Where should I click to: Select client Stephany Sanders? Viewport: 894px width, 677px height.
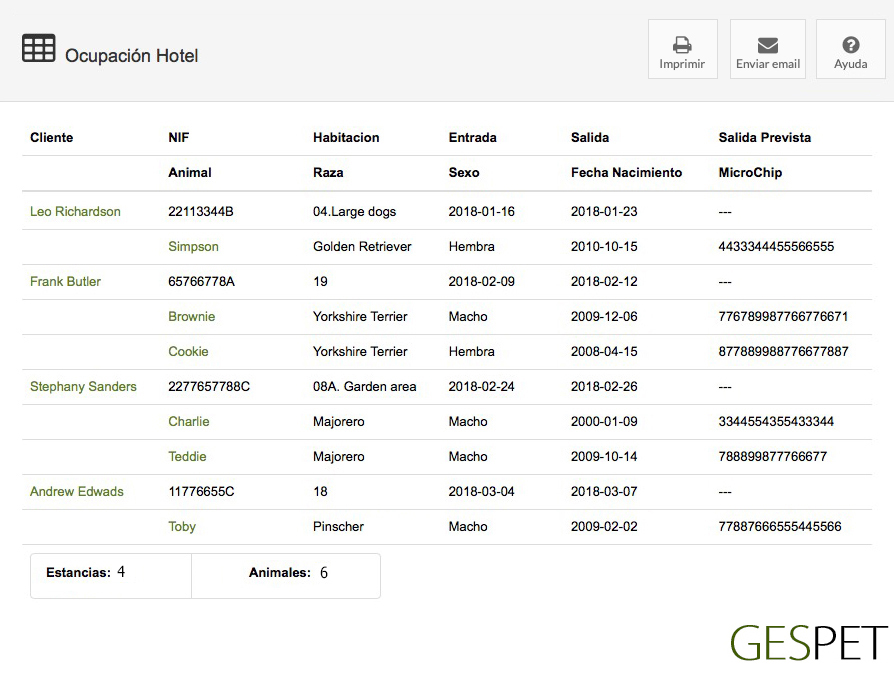click(x=83, y=387)
